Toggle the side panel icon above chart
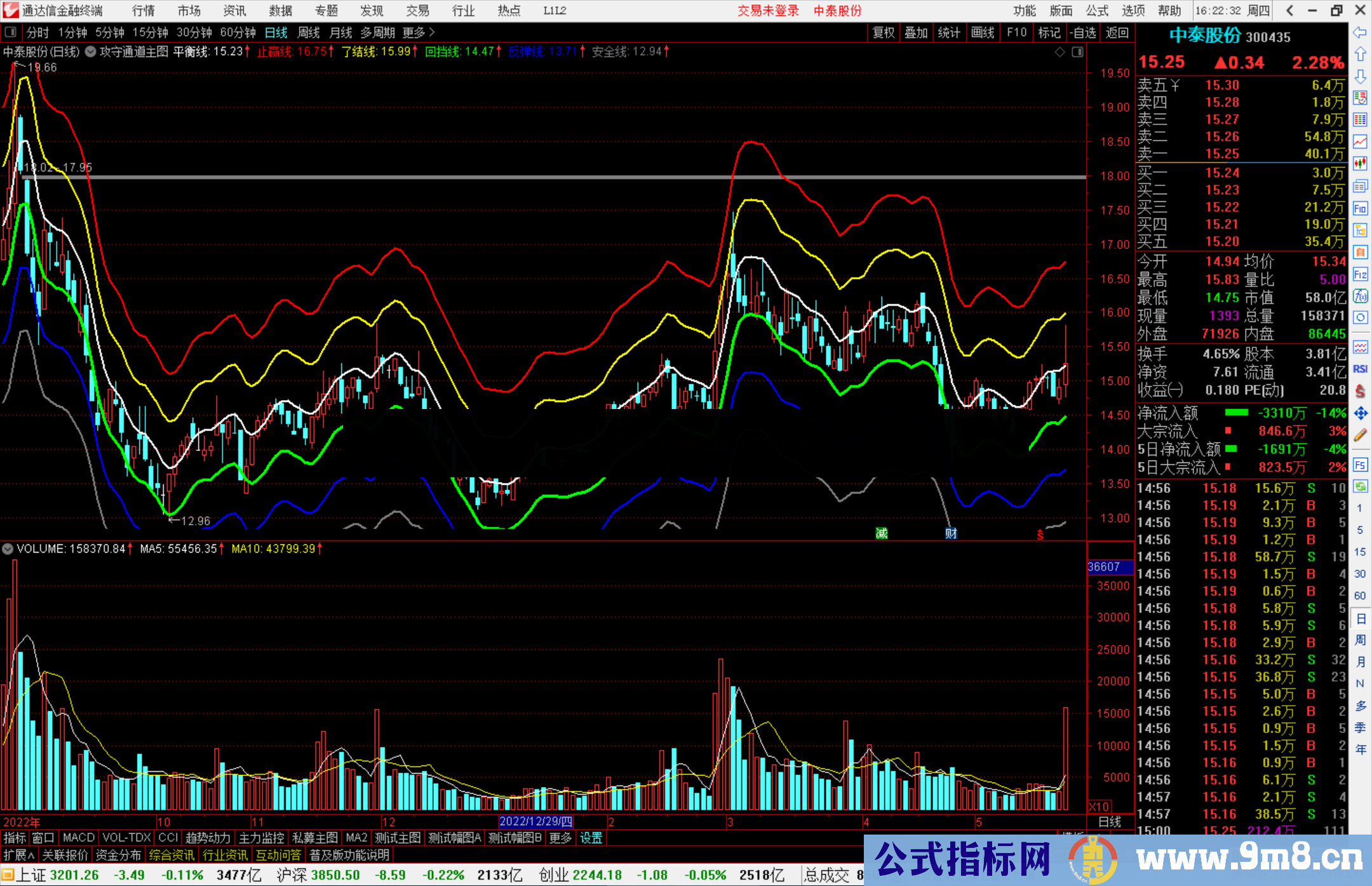Viewport: 1372px width, 886px height. click(1078, 52)
